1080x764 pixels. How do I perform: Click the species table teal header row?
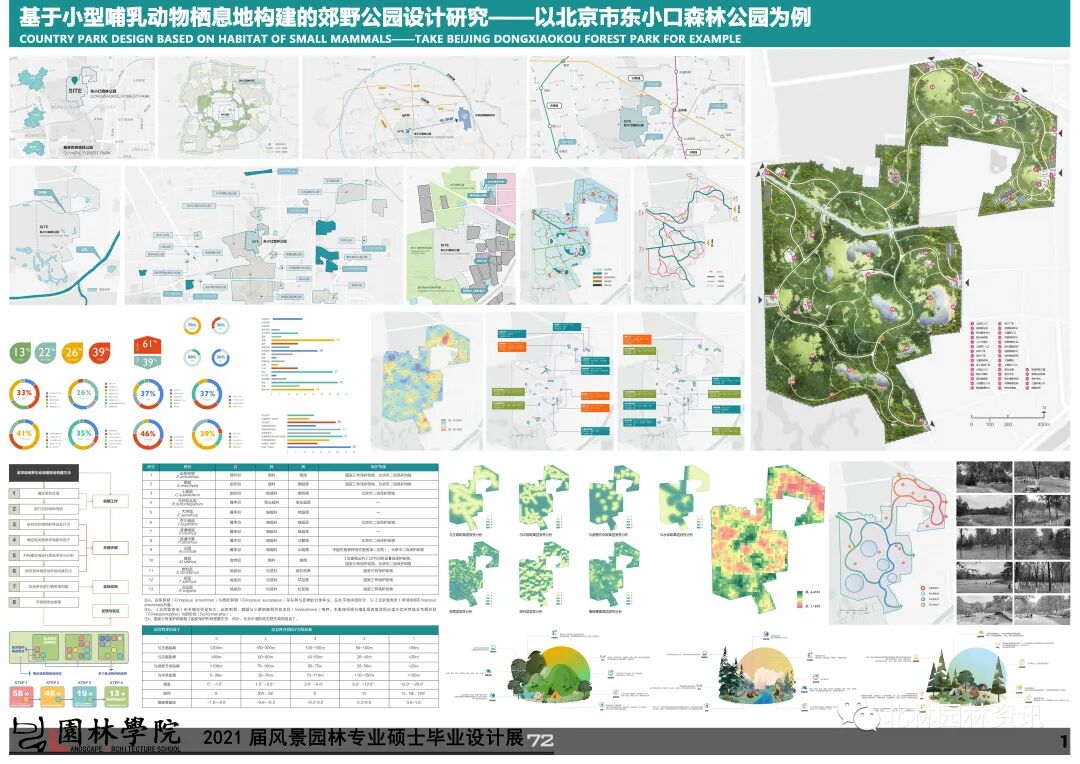pyautogui.click(x=290, y=467)
